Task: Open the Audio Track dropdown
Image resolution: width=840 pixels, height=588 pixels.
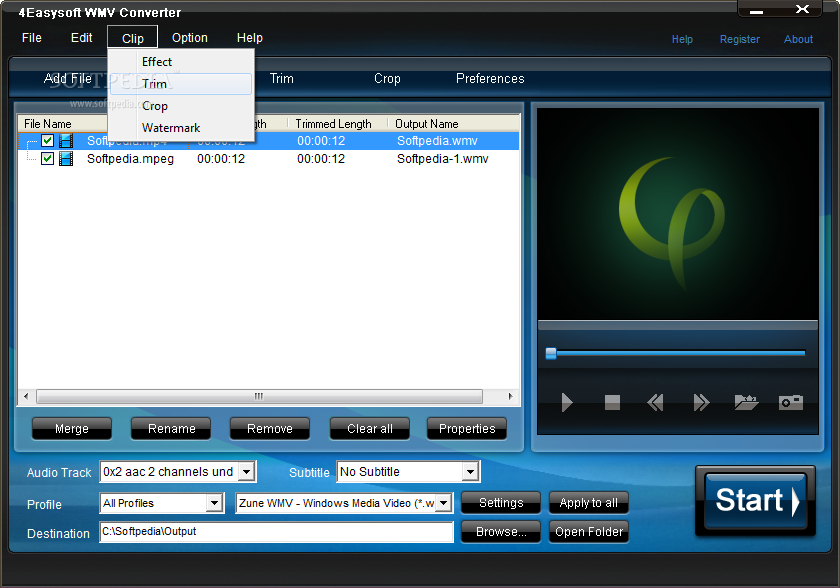Action: 246,472
